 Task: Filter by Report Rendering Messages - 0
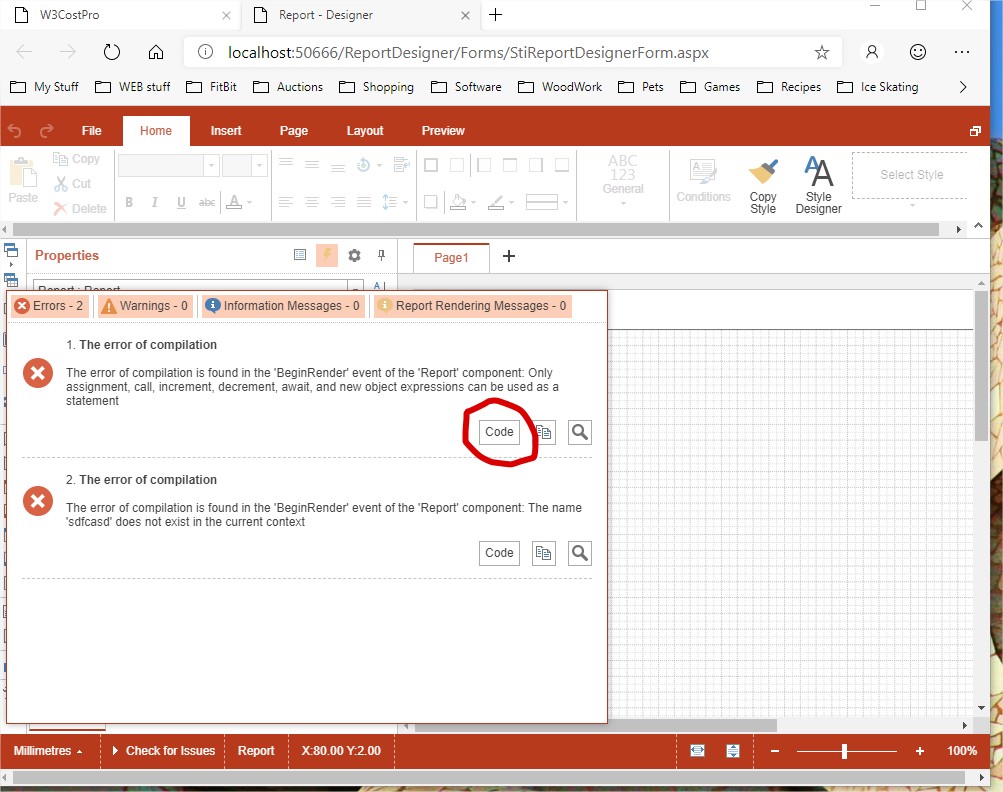click(472, 306)
